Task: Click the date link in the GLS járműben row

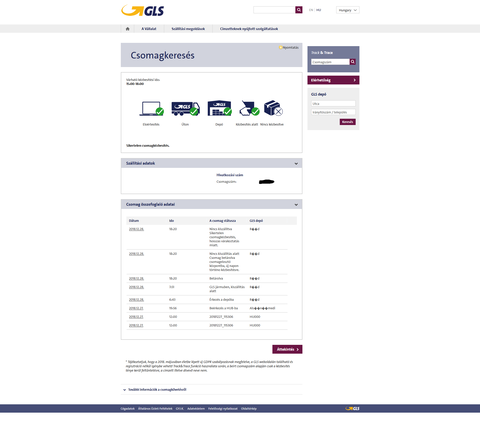Action: (136, 287)
